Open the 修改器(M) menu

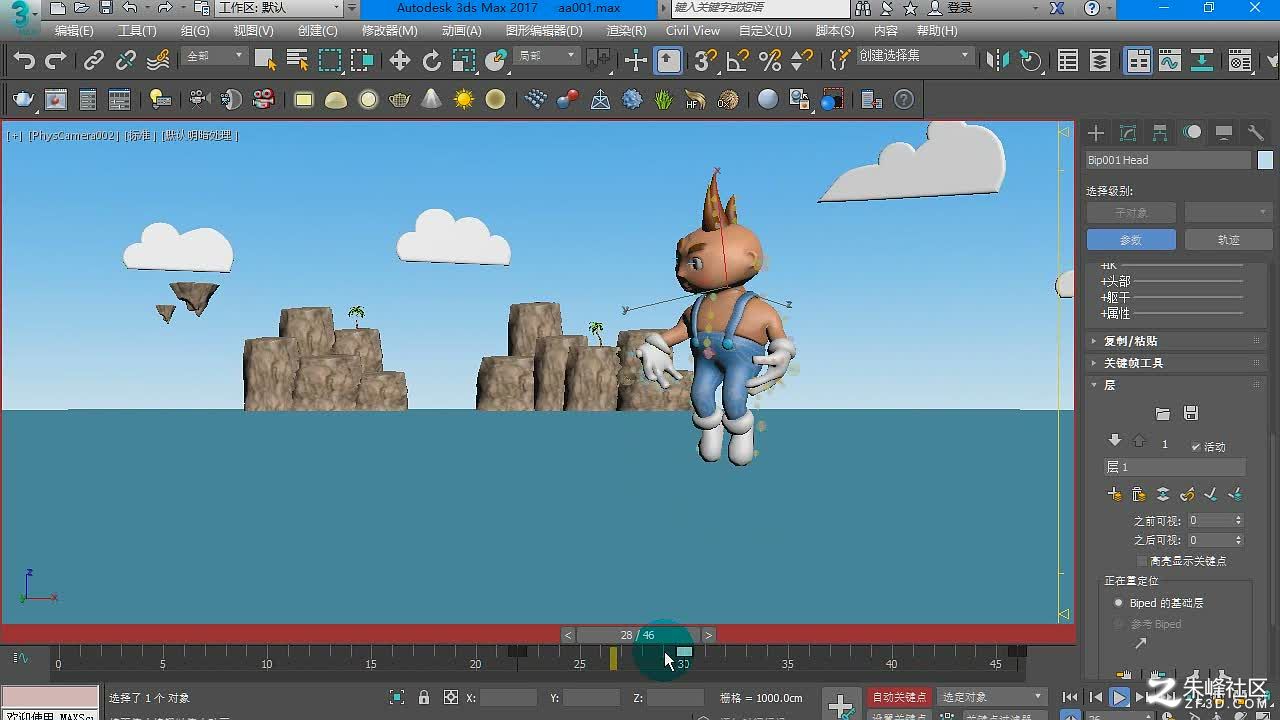click(x=389, y=31)
